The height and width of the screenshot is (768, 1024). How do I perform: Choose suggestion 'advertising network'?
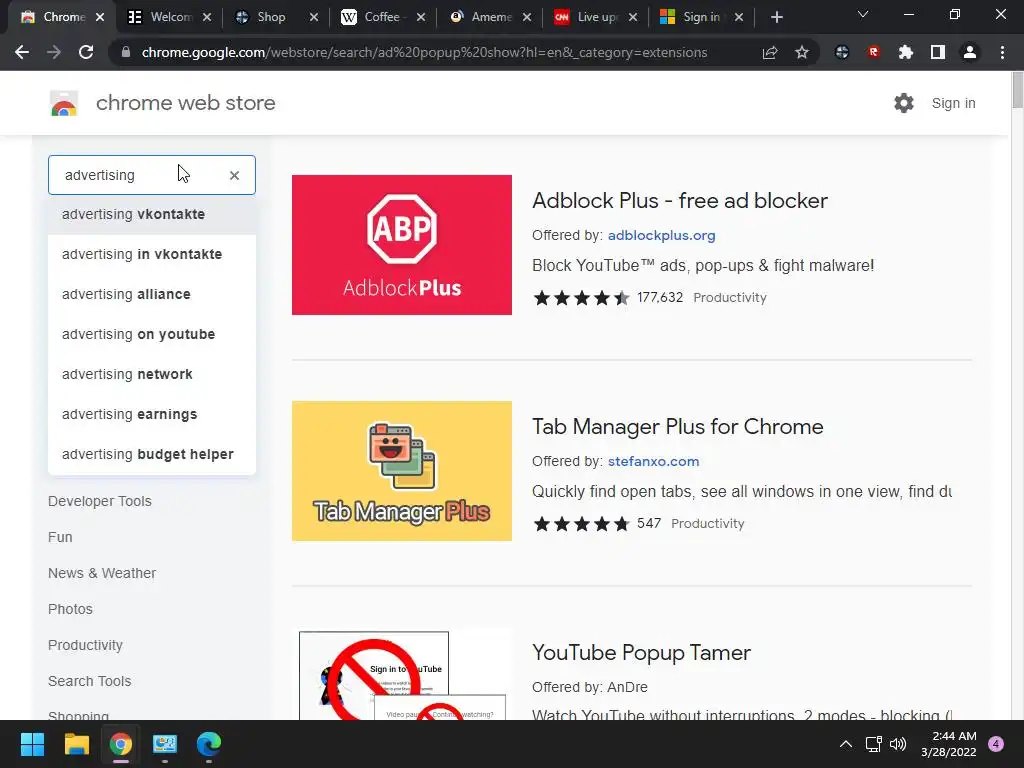coord(152,374)
